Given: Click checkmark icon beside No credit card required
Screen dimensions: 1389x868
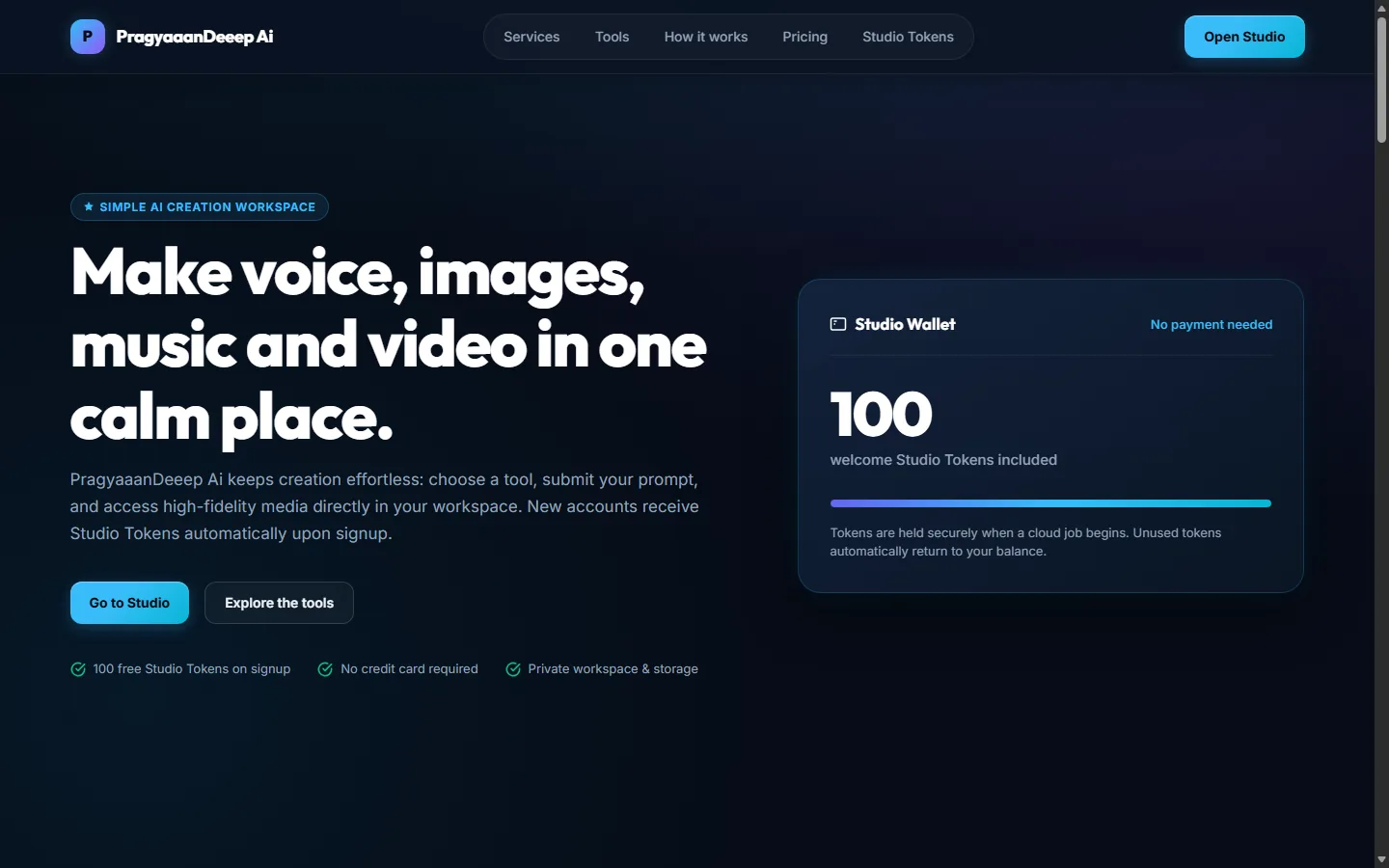Looking at the screenshot, I should 325,669.
